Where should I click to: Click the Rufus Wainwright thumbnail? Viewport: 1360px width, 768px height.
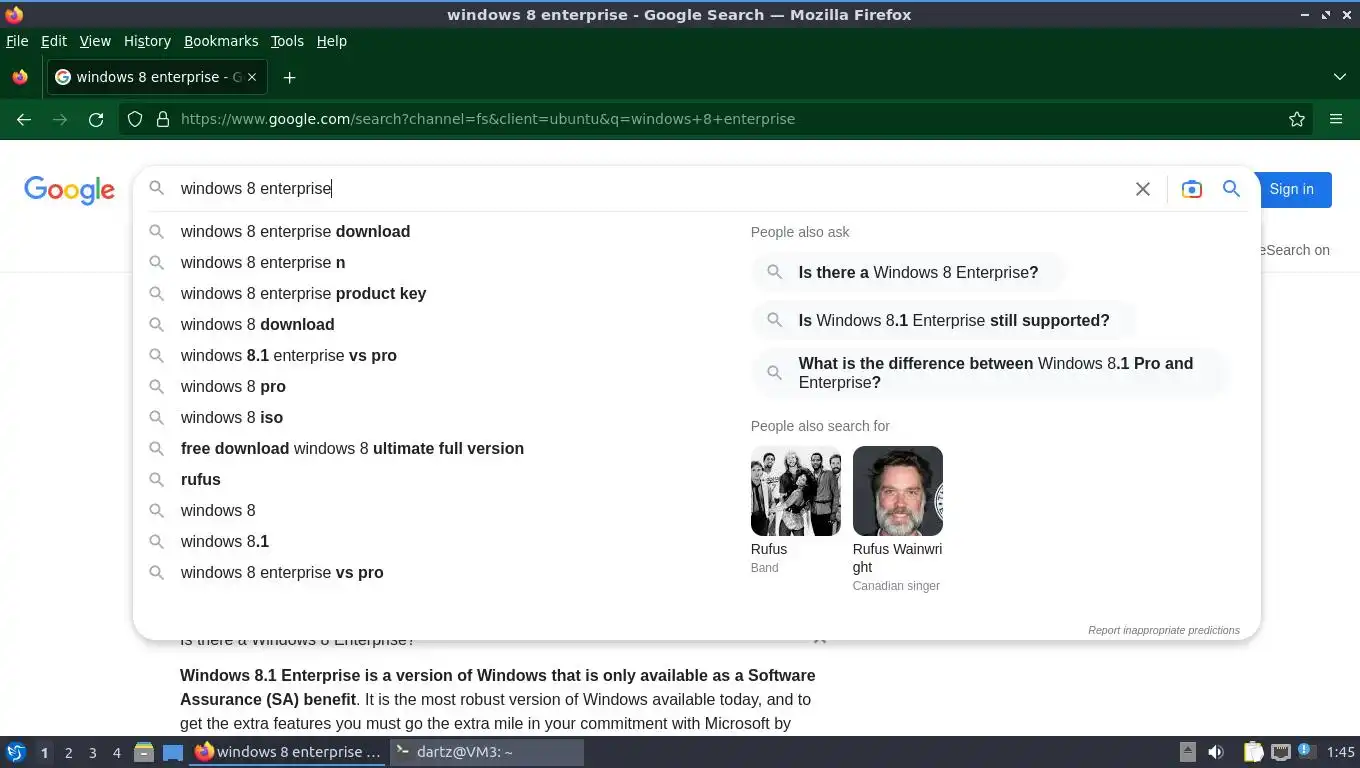[x=897, y=491]
